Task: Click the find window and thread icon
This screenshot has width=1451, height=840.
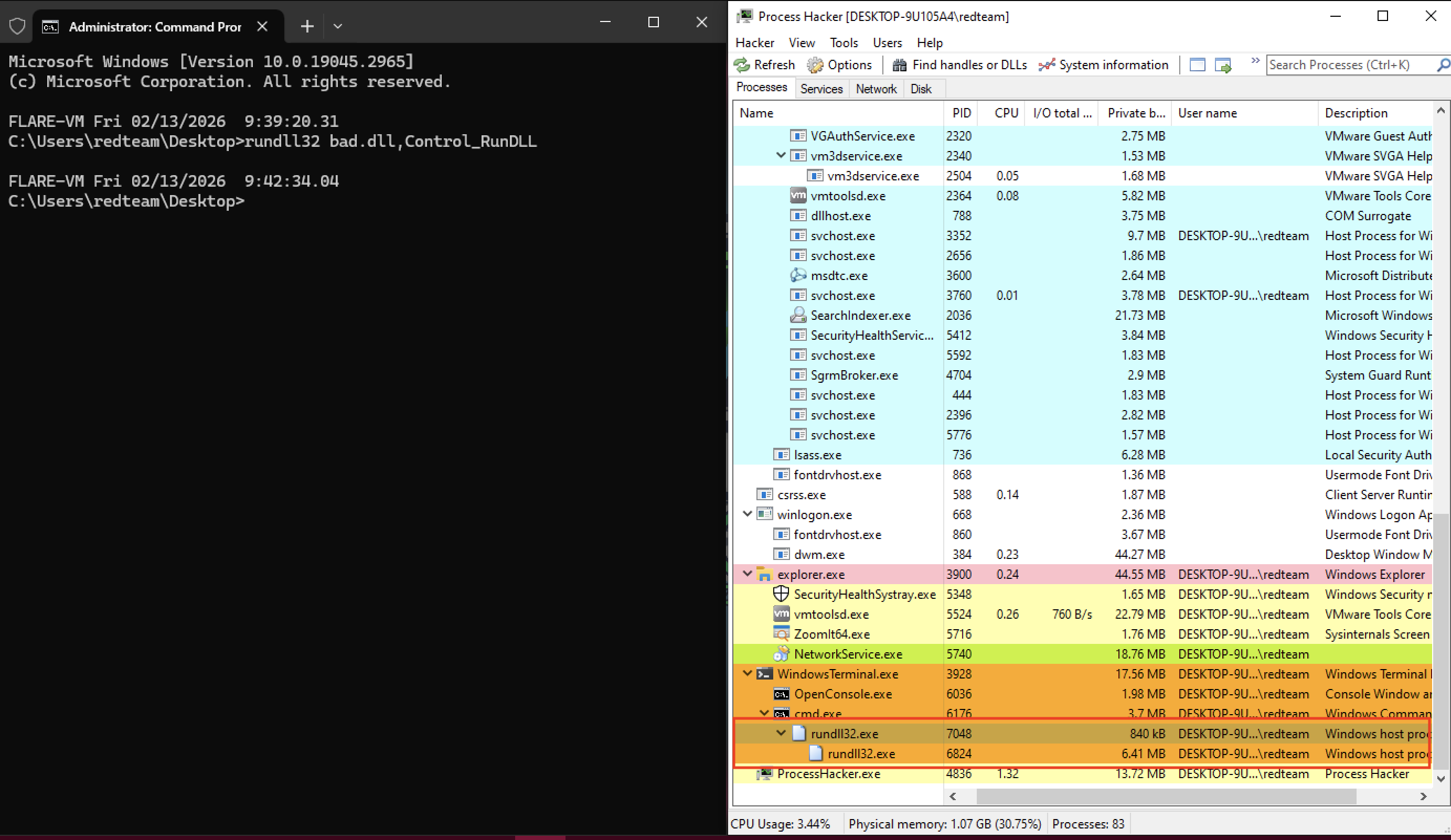Action: click(x=1223, y=65)
